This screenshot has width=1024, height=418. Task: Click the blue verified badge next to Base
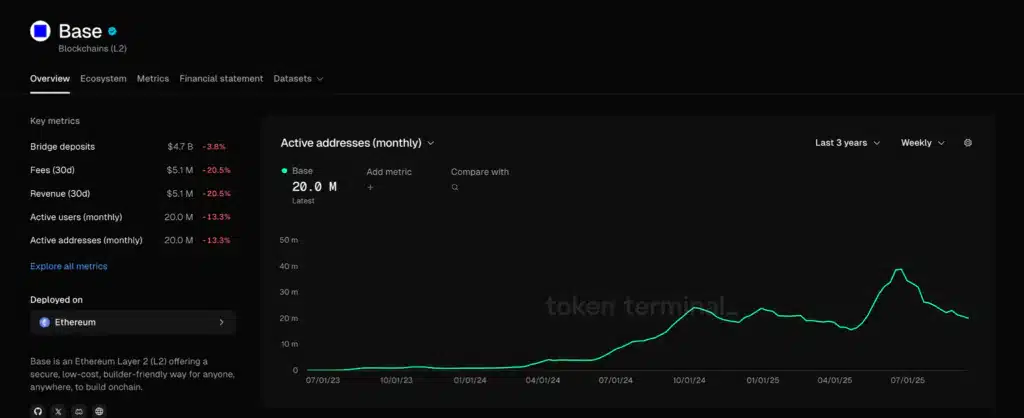(x=113, y=31)
